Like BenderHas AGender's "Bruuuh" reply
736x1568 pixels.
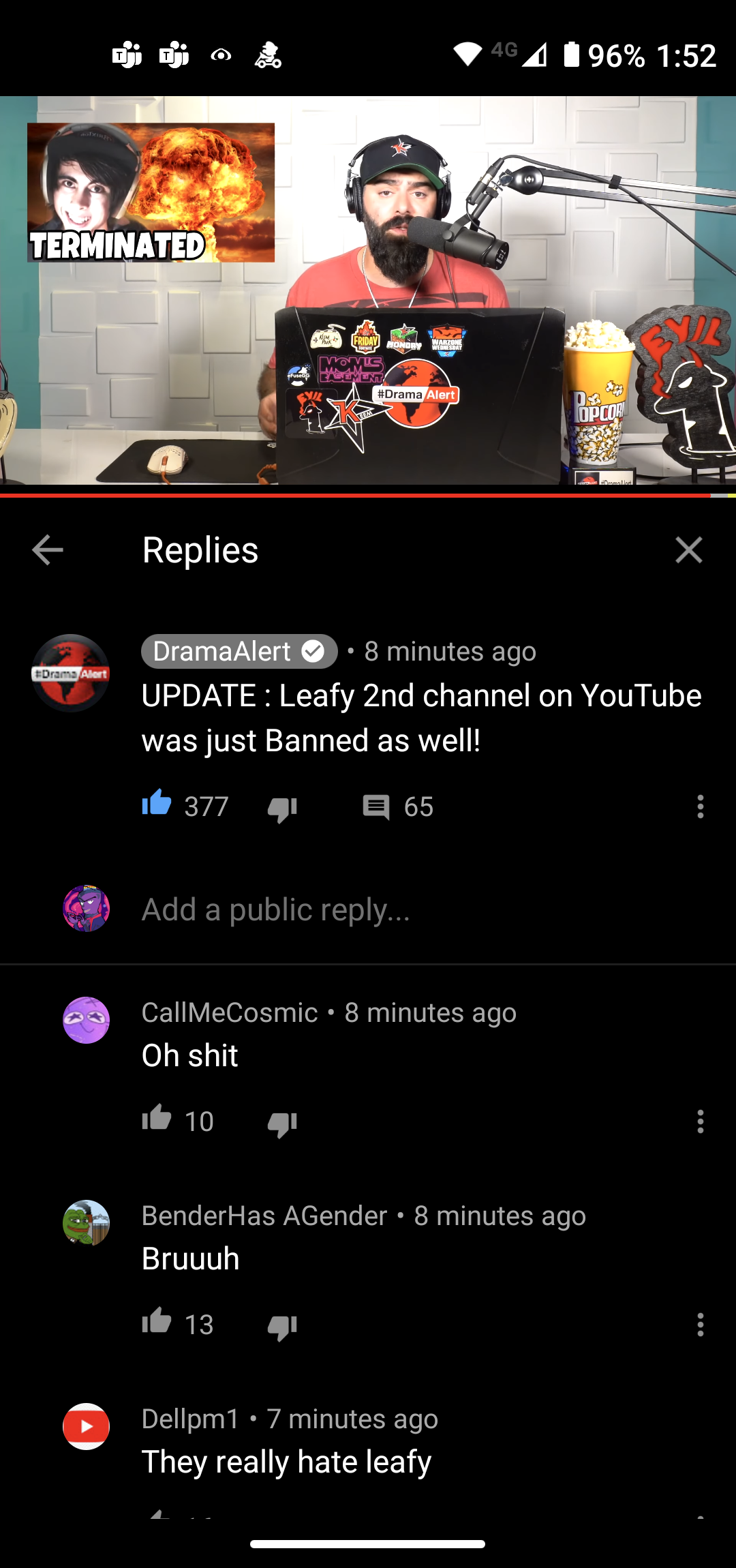(157, 1321)
